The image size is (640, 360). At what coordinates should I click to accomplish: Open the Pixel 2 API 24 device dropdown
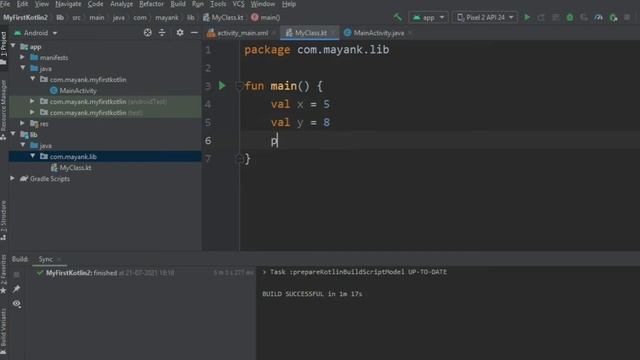485,18
